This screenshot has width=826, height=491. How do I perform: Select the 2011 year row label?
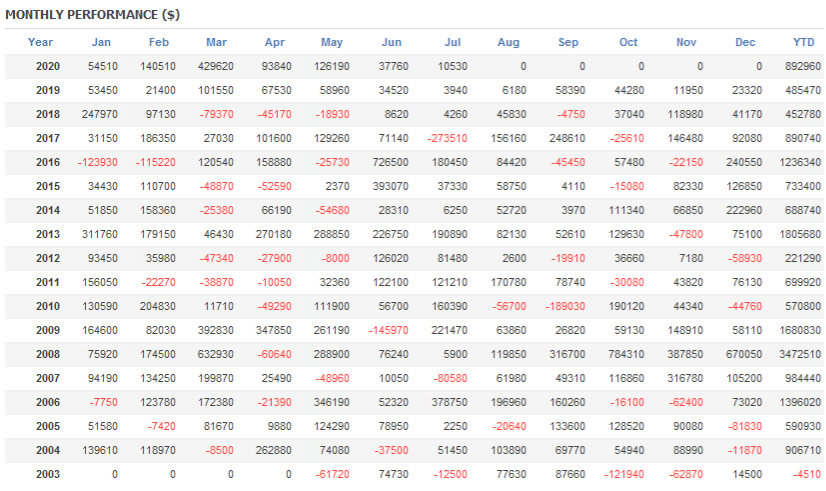(x=48, y=282)
